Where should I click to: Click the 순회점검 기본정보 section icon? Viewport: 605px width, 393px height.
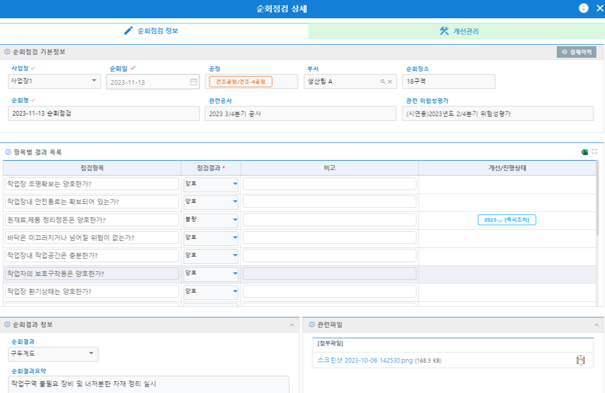(7, 52)
